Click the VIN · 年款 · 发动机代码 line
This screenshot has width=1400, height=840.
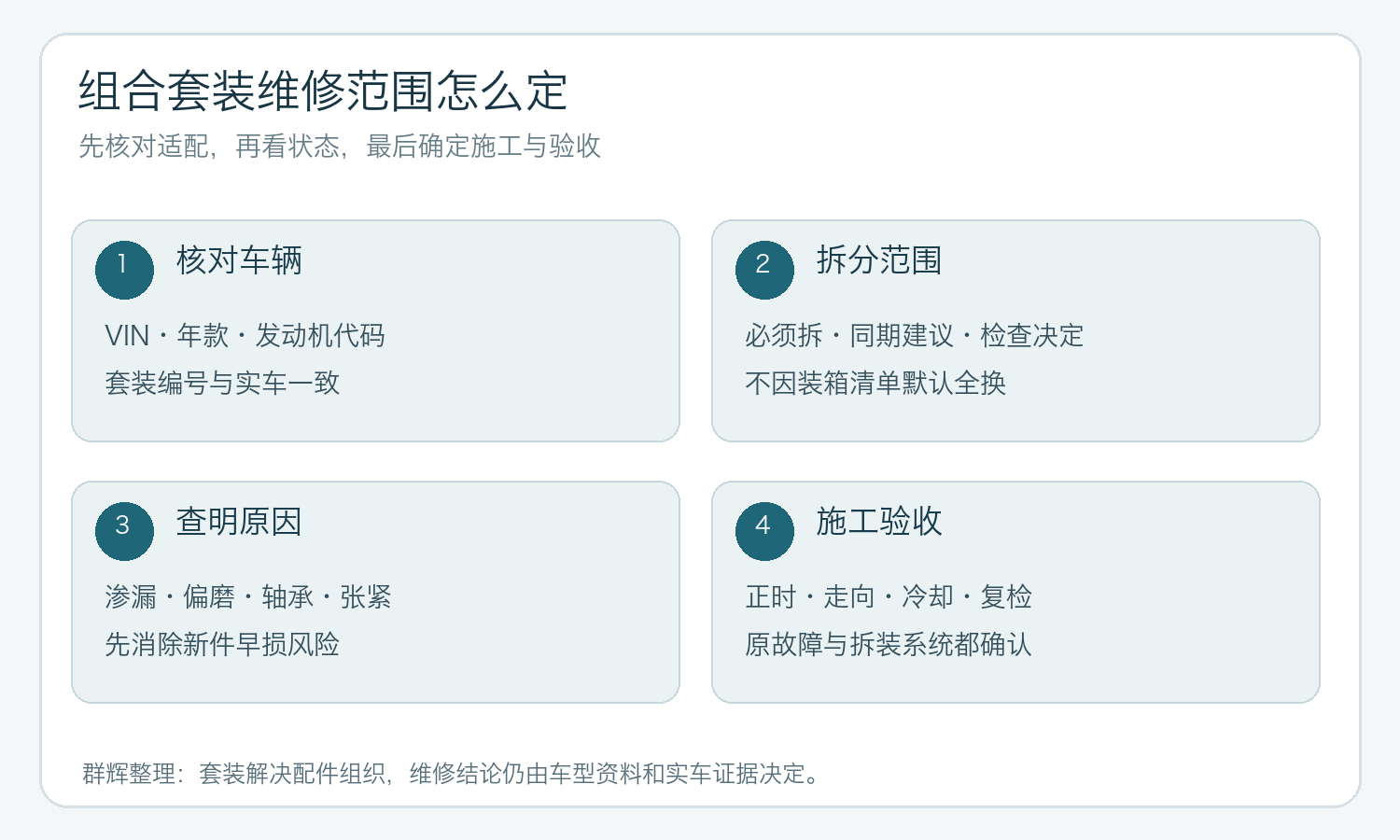(x=245, y=336)
